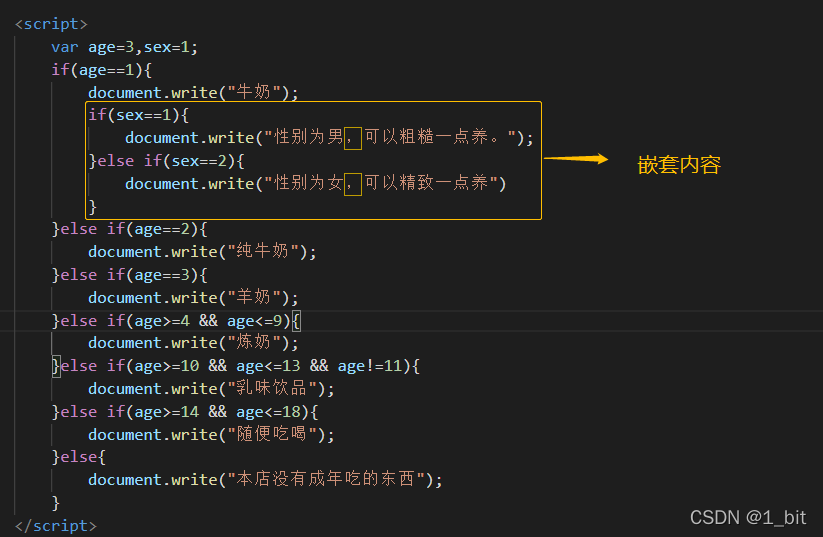Click the line containing 'age!=11'
Viewport: 823px width, 537px height.
click(x=236, y=366)
